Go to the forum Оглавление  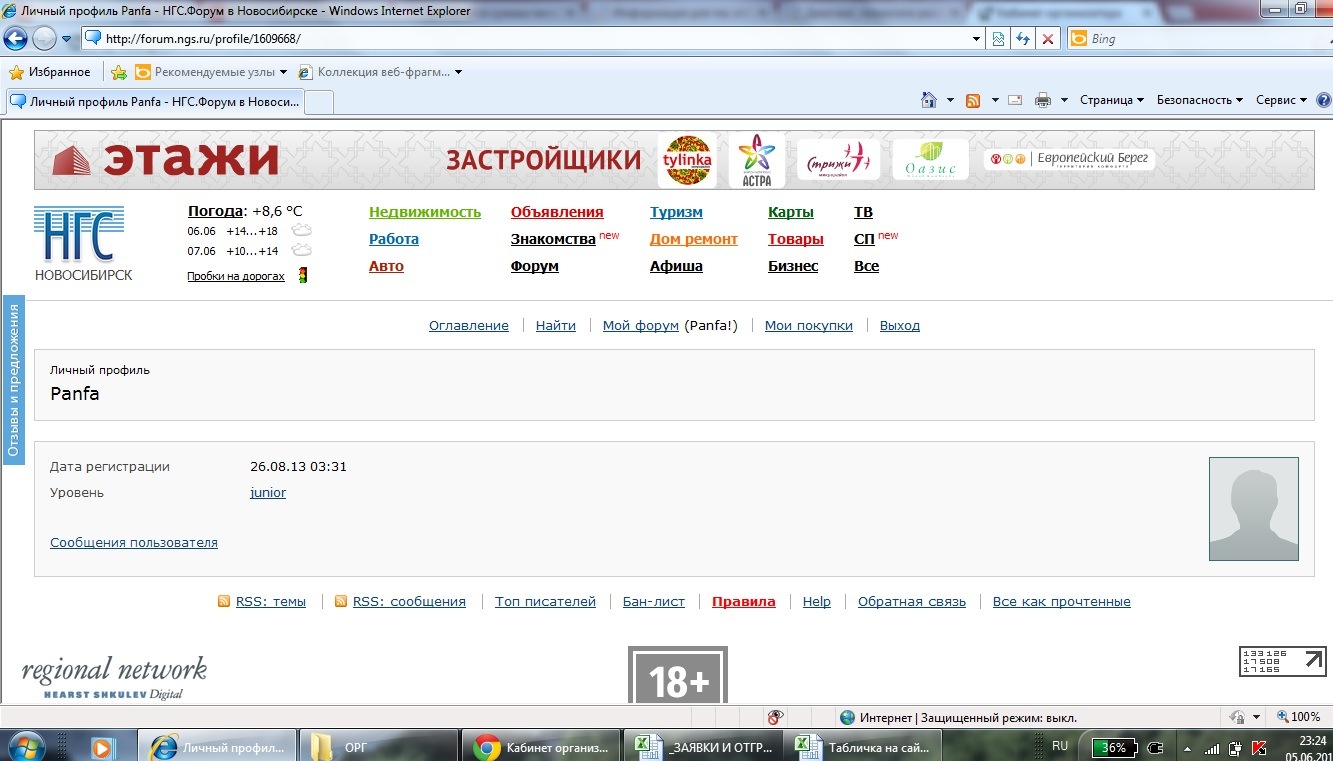pos(469,325)
